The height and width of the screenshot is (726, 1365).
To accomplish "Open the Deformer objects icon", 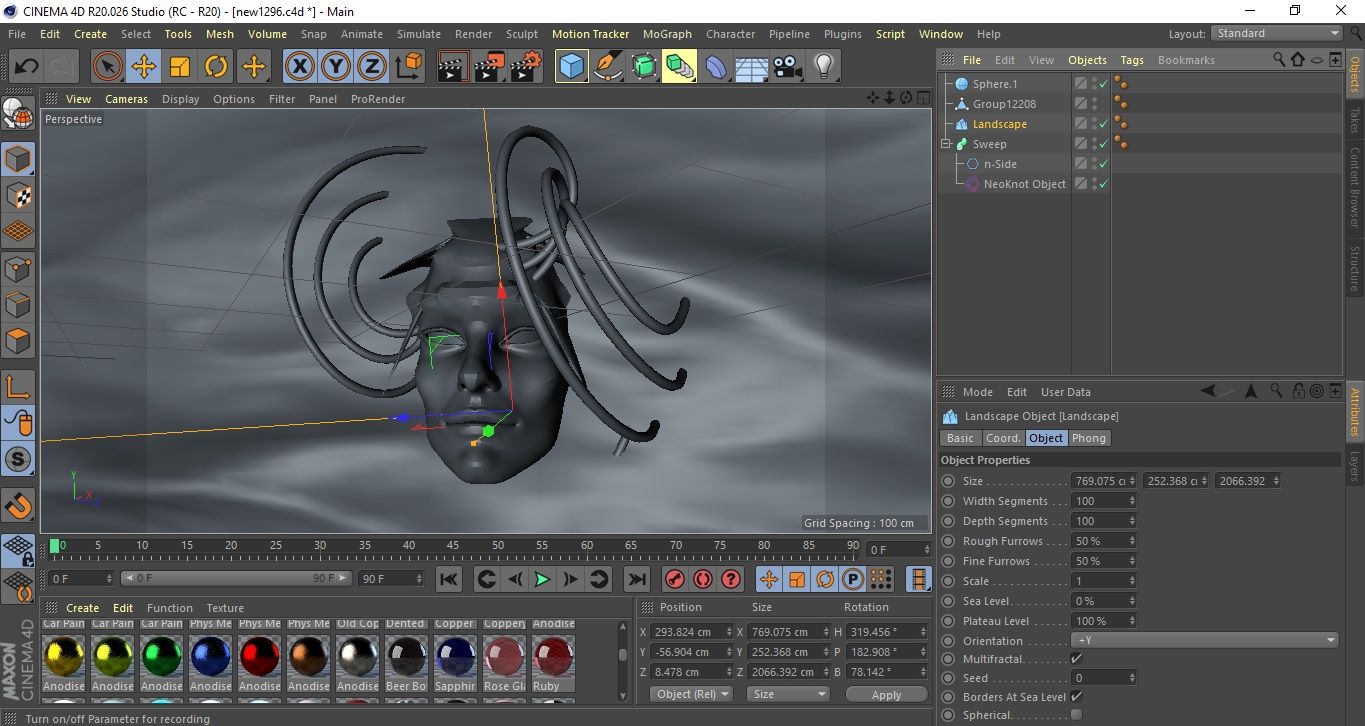I will tap(716, 67).
